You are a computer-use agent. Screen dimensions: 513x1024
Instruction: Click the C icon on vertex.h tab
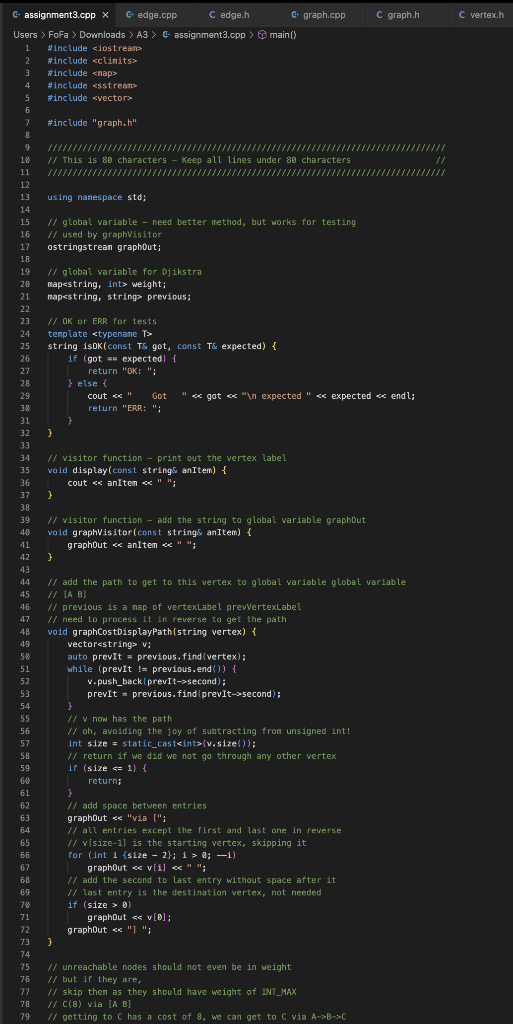click(462, 14)
